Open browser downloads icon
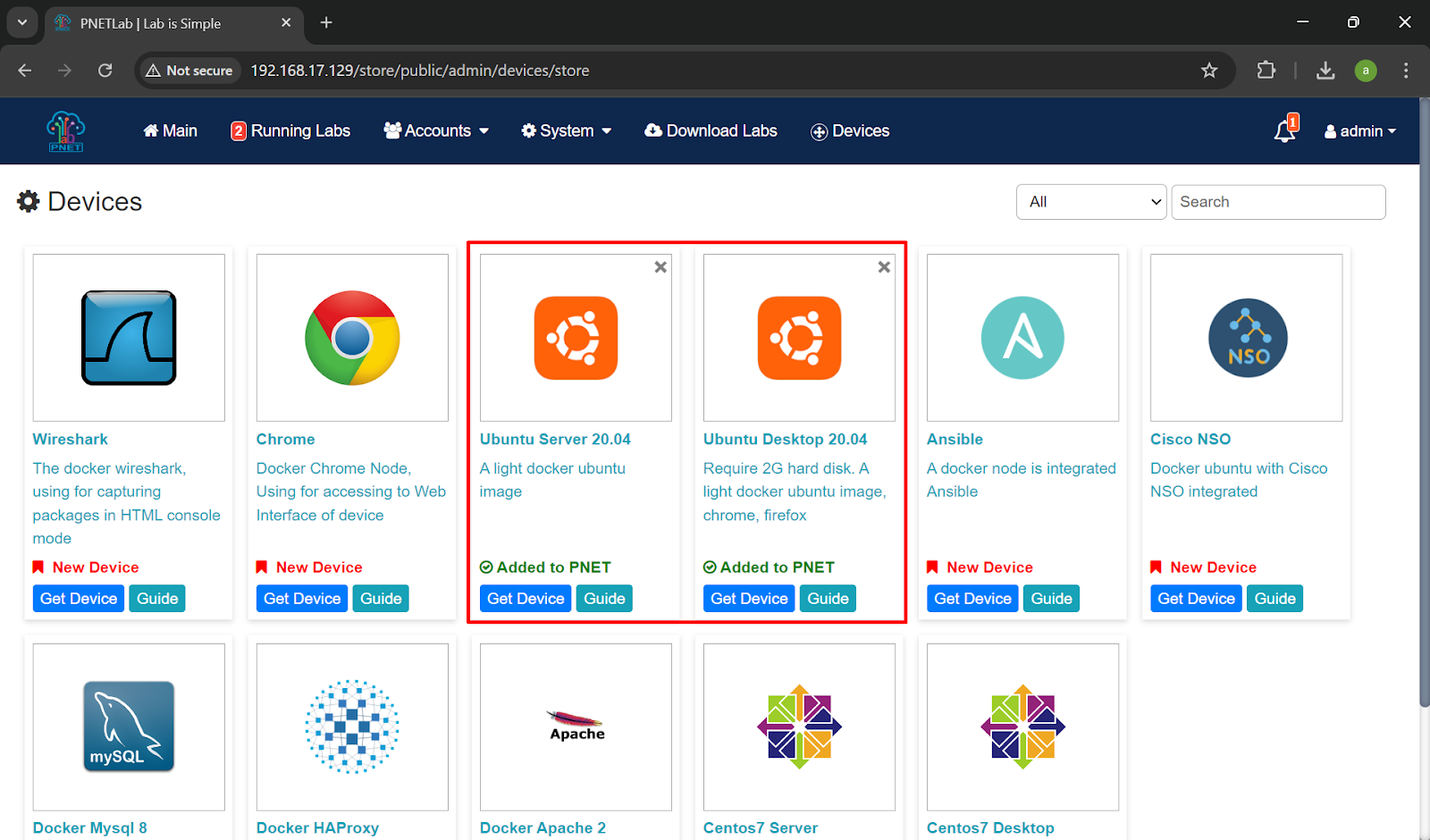 pos(1325,71)
